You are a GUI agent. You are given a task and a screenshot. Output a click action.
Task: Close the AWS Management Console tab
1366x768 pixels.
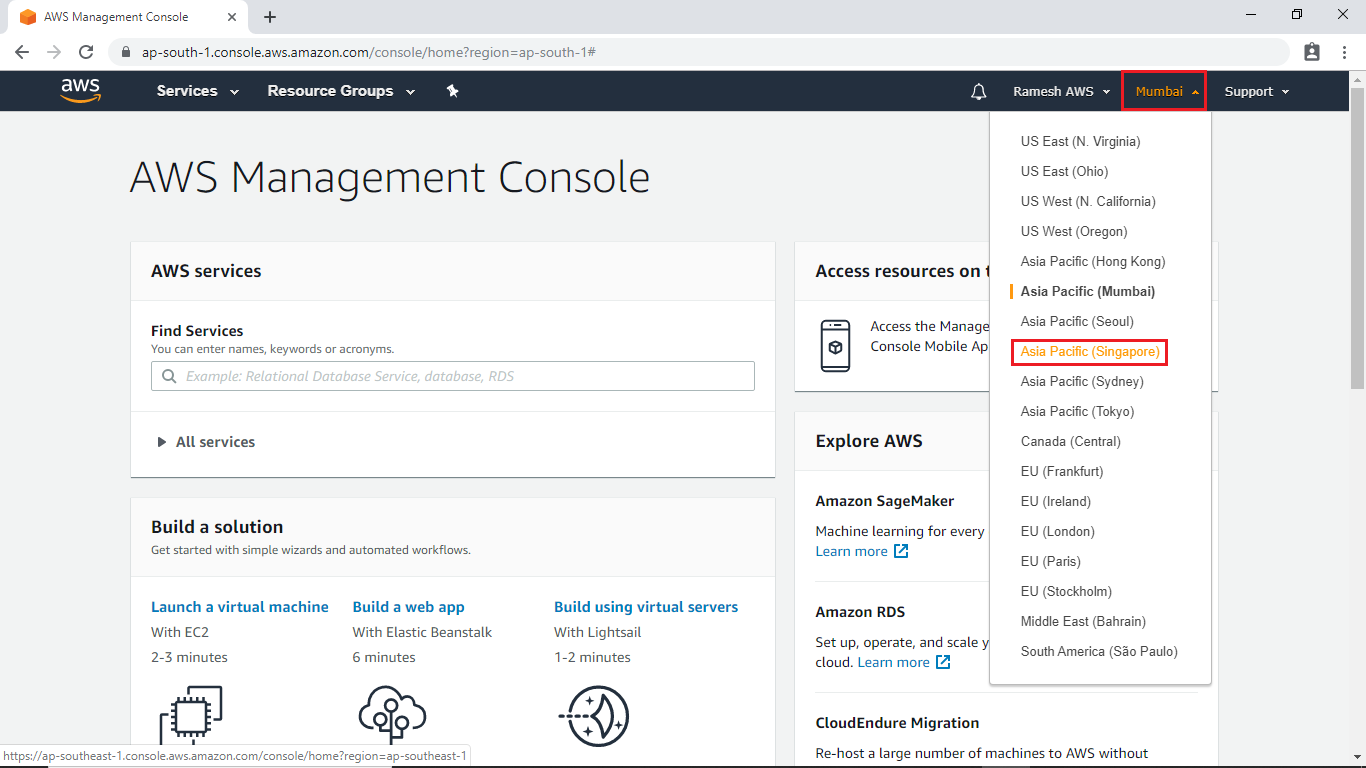(232, 17)
